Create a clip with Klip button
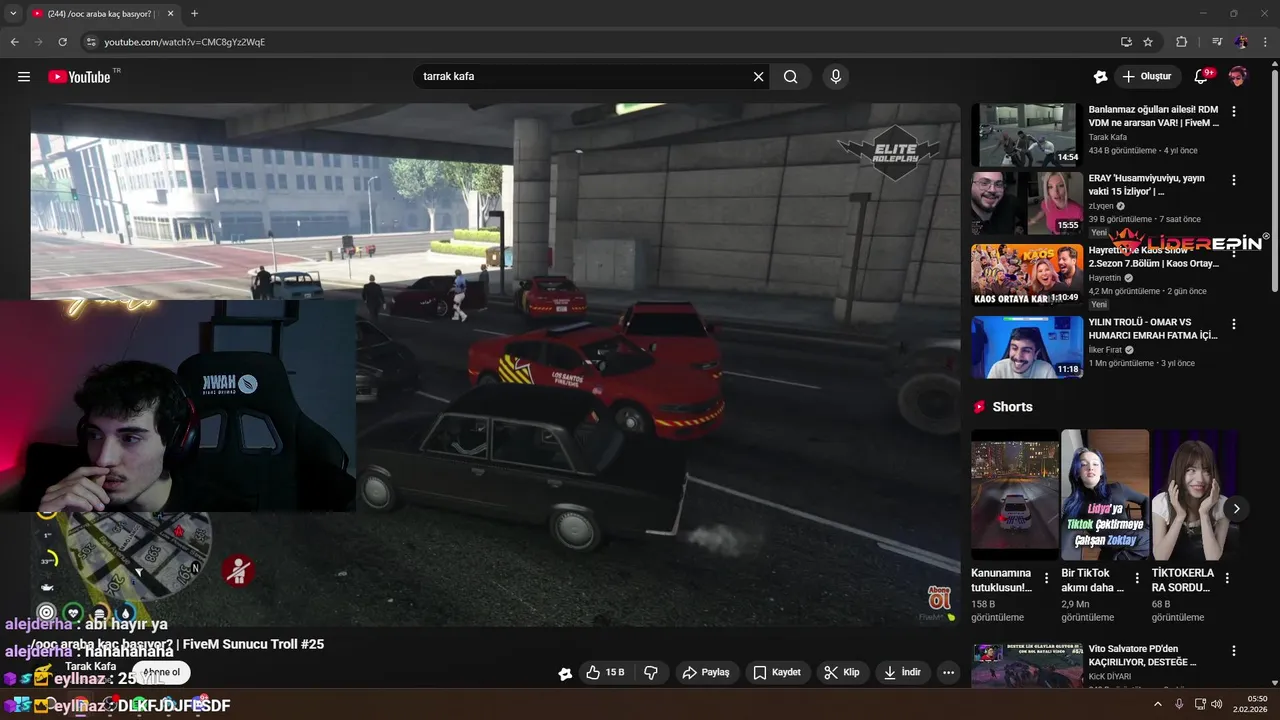 coord(842,672)
